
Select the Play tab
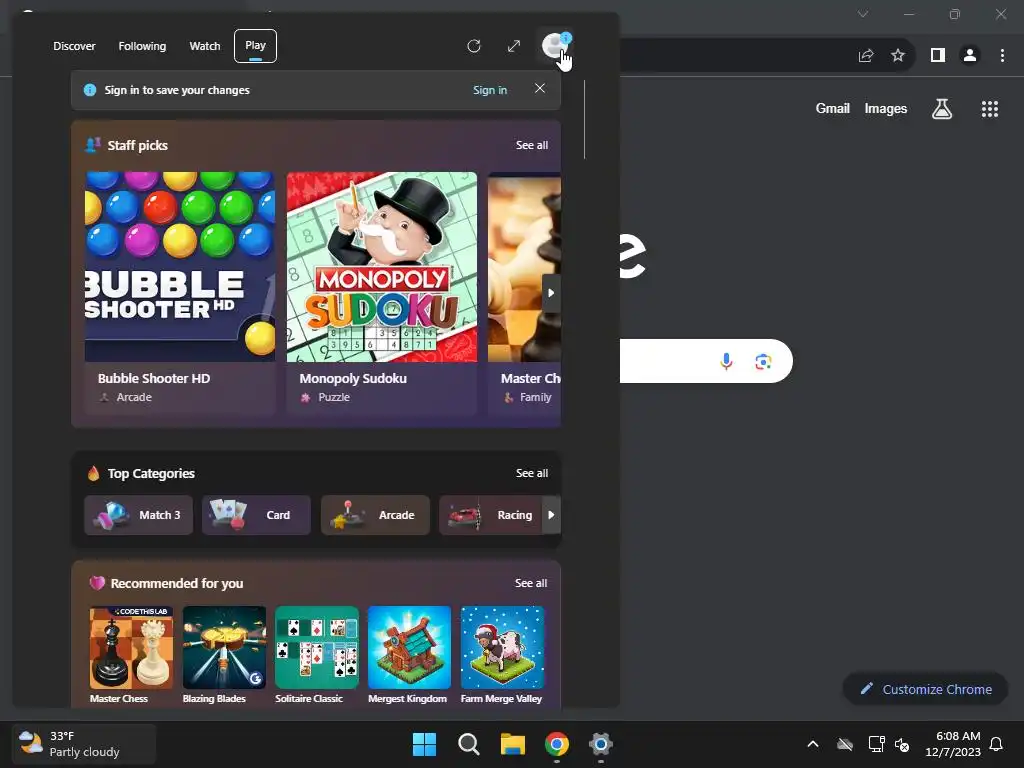click(x=255, y=46)
